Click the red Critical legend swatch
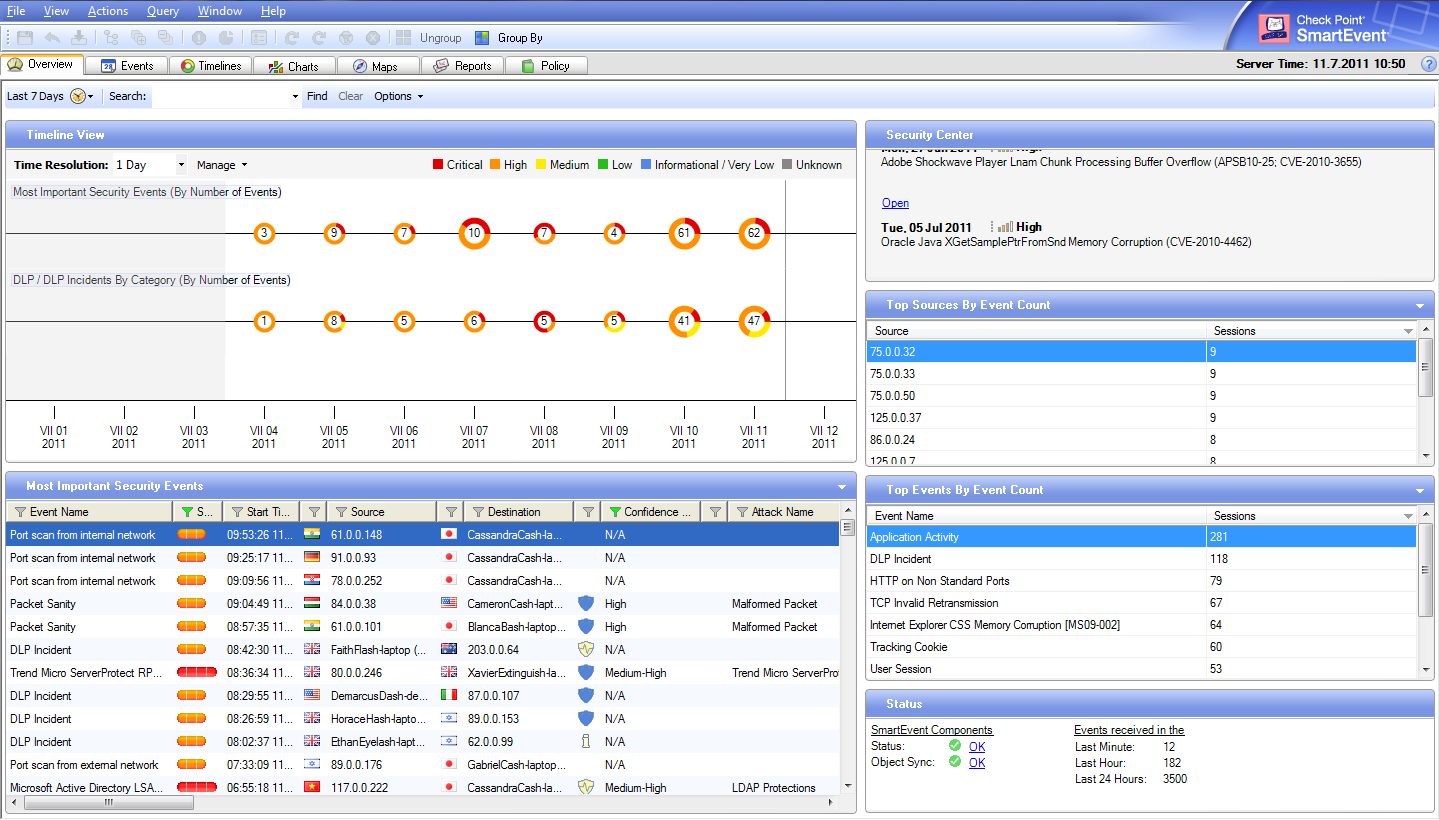The image size is (1439, 820). 438,165
